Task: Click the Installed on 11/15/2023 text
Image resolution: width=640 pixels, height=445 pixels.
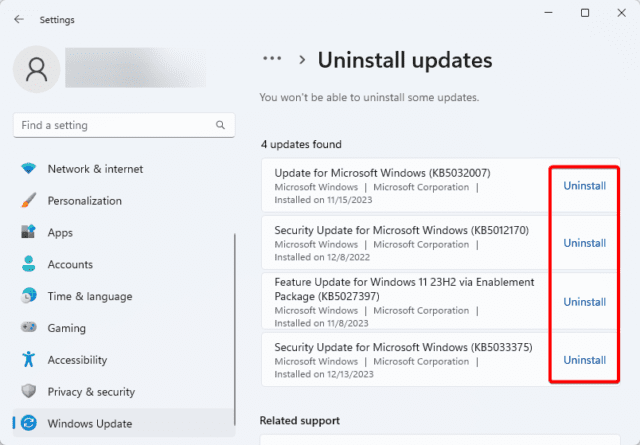Action: tap(323, 200)
